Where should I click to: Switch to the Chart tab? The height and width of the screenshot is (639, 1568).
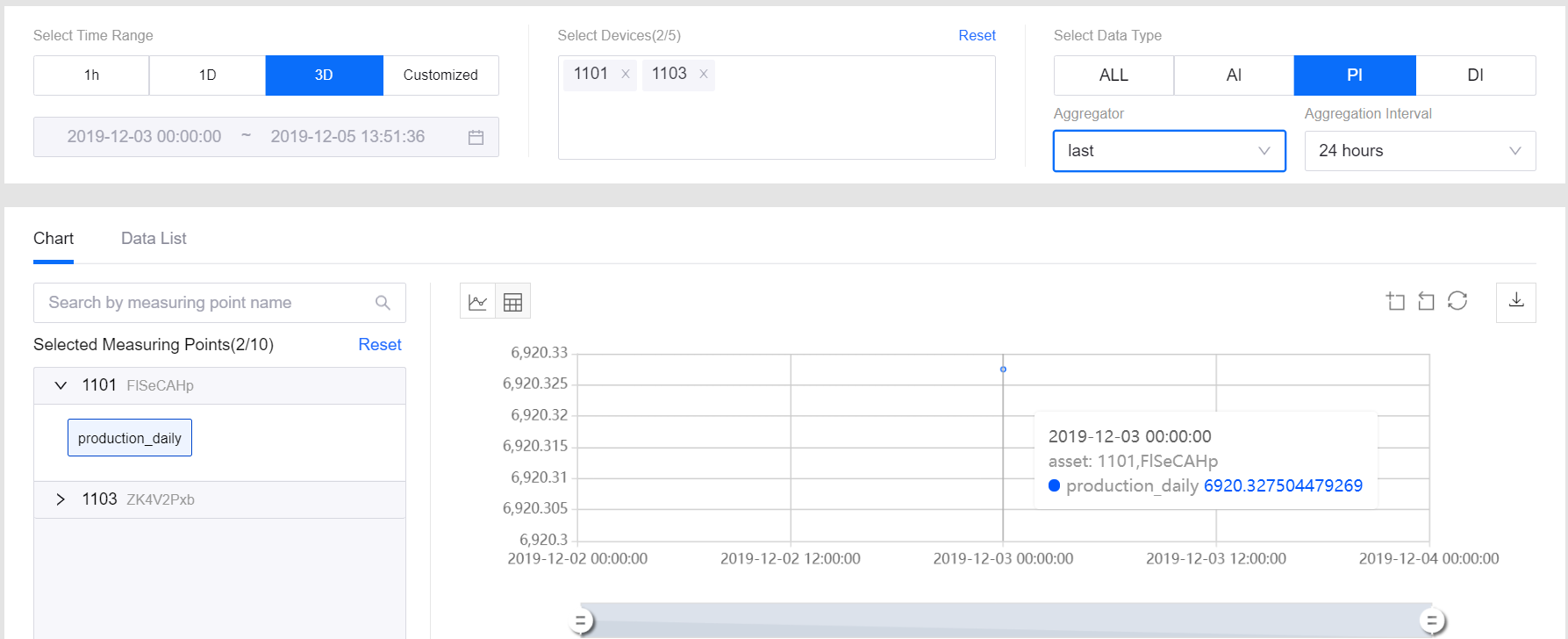pyautogui.click(x=54, y=239)
